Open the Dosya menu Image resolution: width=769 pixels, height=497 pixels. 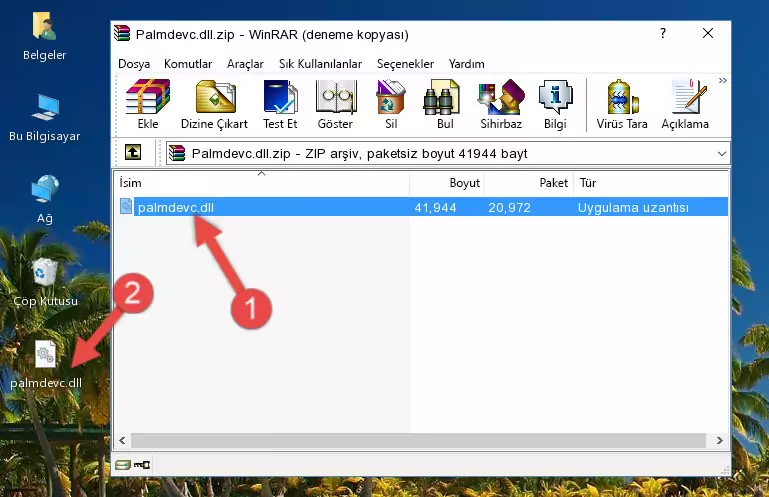click(134, 64)
